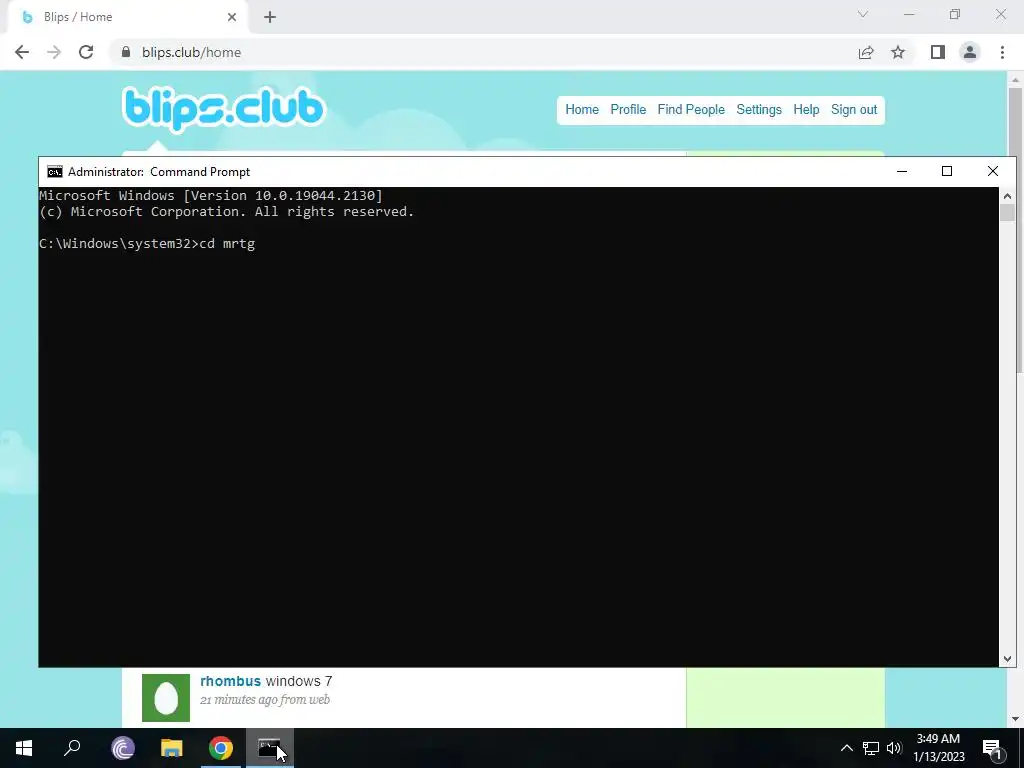Bookmark this tab with star icon
This screenshot has height=768, width=1024.
click(898, 52)
